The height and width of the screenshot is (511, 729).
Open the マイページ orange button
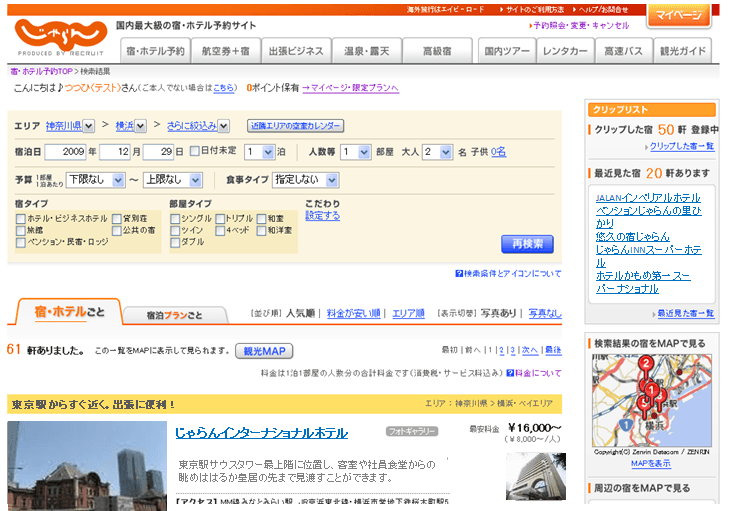pos(678,16)
